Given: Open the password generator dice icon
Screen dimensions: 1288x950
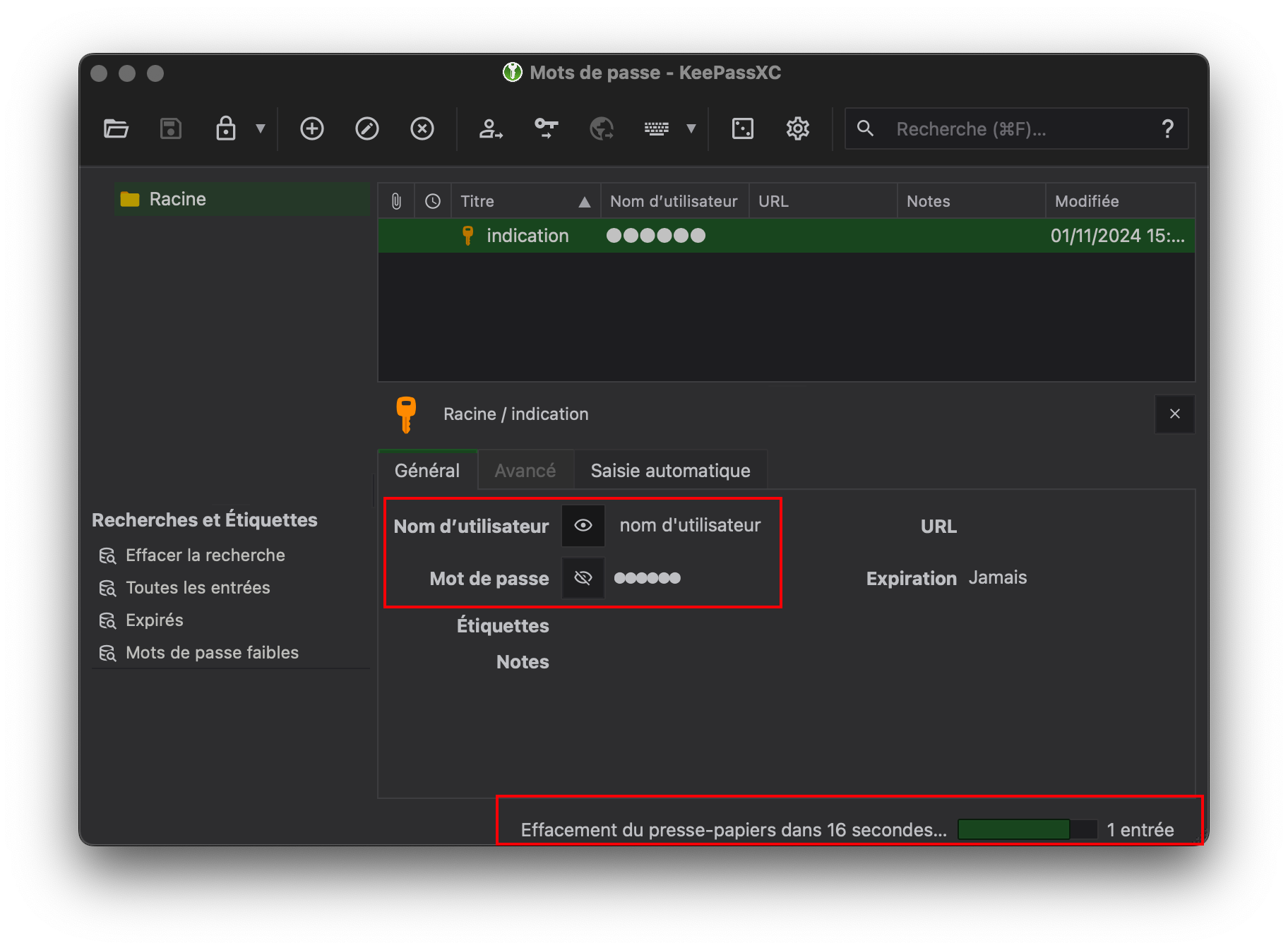Looking at the screenshot, I should pos(743,129).
